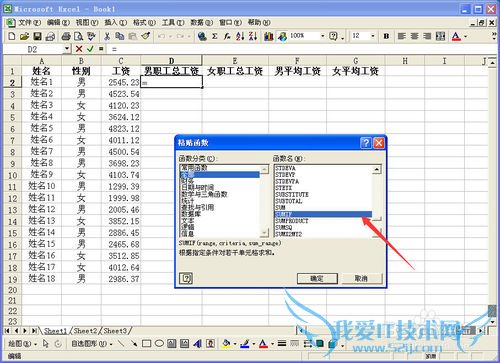Image resolution: width=500 pixels, height=363 pixels.
Task: Select the Rectangle drawing tool
Action: click(146, 343)
